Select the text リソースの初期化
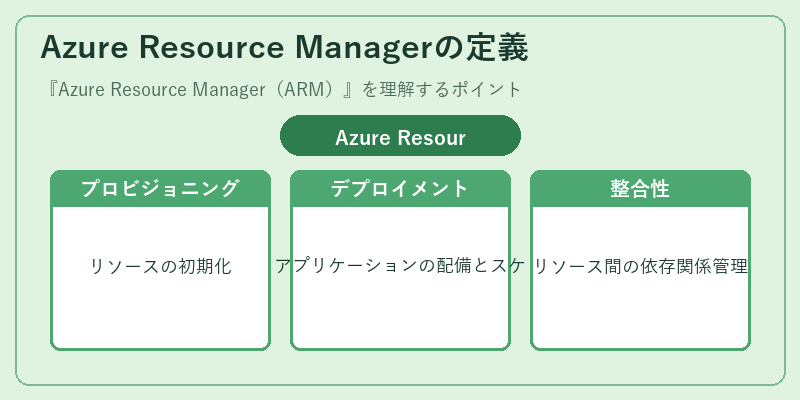 click(160, 266)
